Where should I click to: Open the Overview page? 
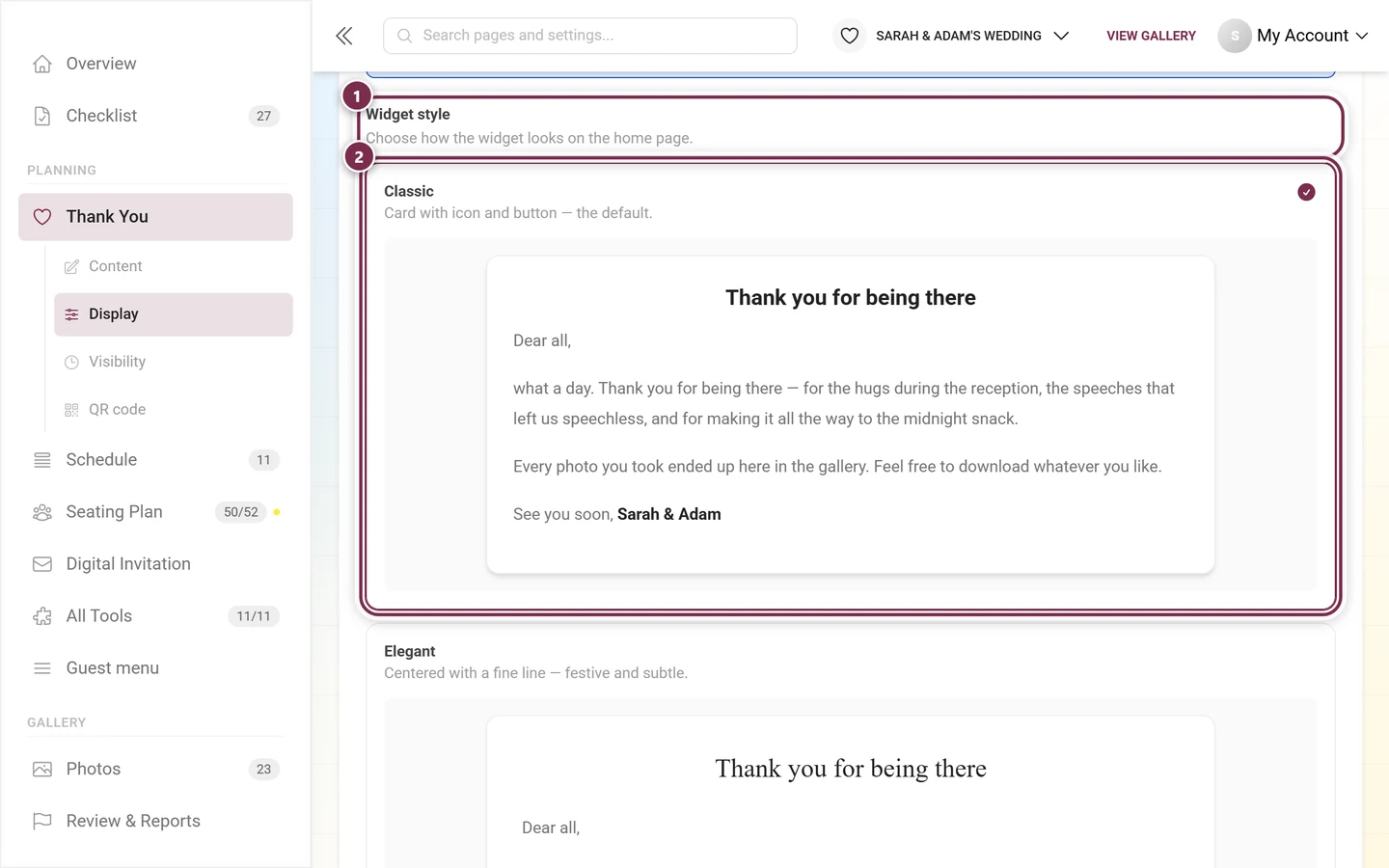pos(155,64)
